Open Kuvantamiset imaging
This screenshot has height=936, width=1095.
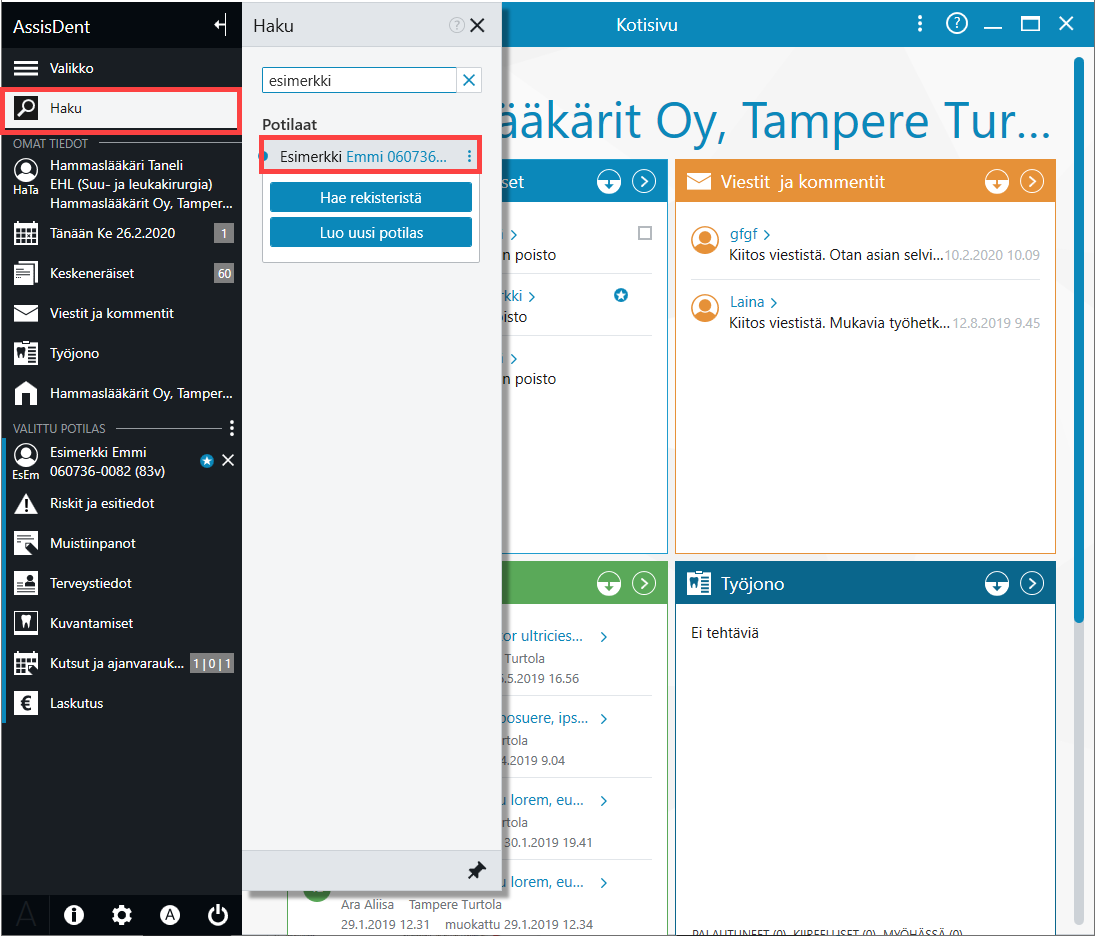121,623
